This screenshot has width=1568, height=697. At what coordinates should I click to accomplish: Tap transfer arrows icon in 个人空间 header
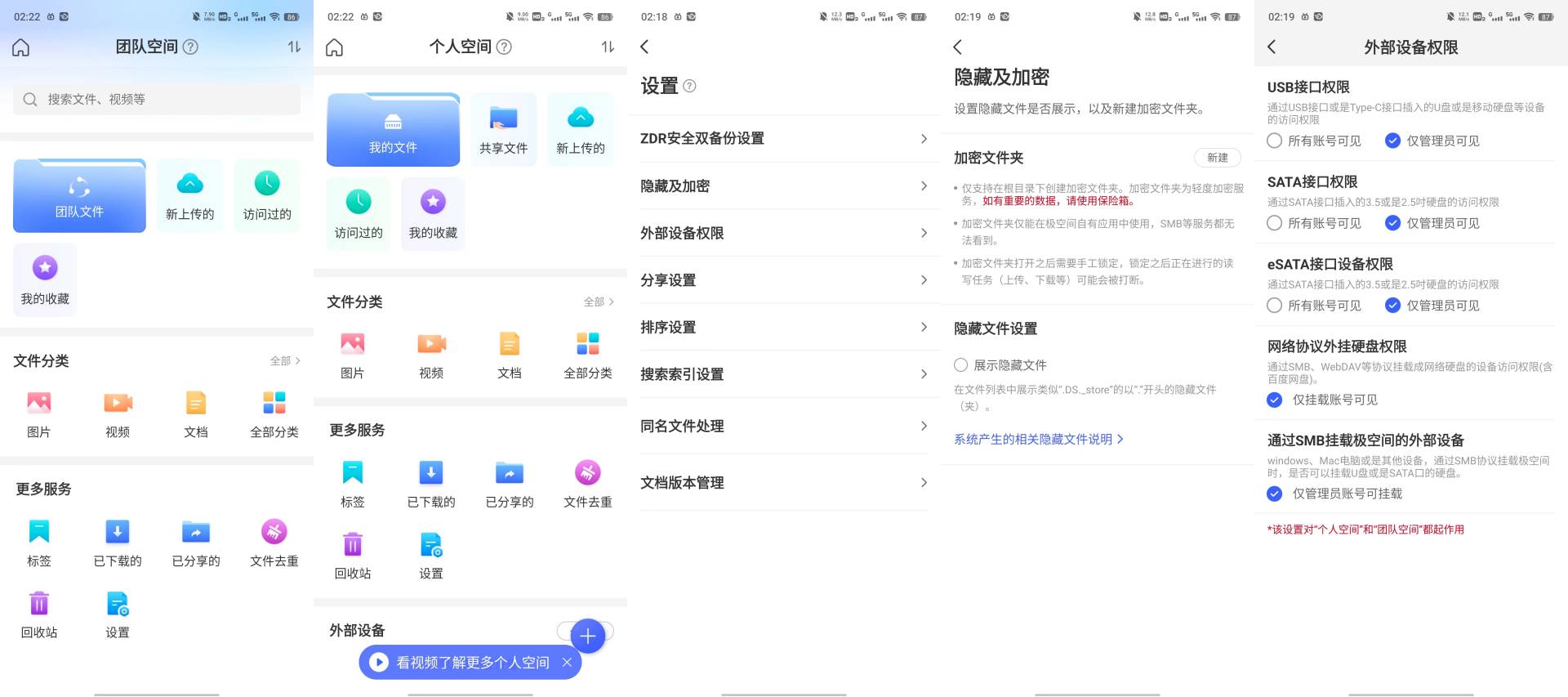coord(608,47)
